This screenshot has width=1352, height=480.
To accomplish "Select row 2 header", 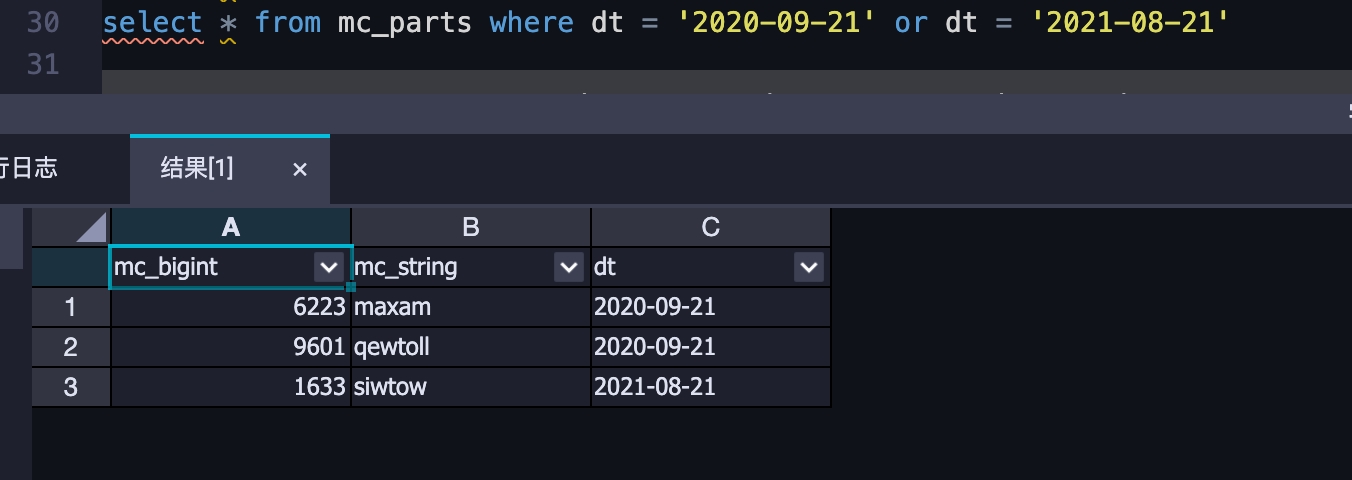I will pyautogui.click(x=71, y=347).
